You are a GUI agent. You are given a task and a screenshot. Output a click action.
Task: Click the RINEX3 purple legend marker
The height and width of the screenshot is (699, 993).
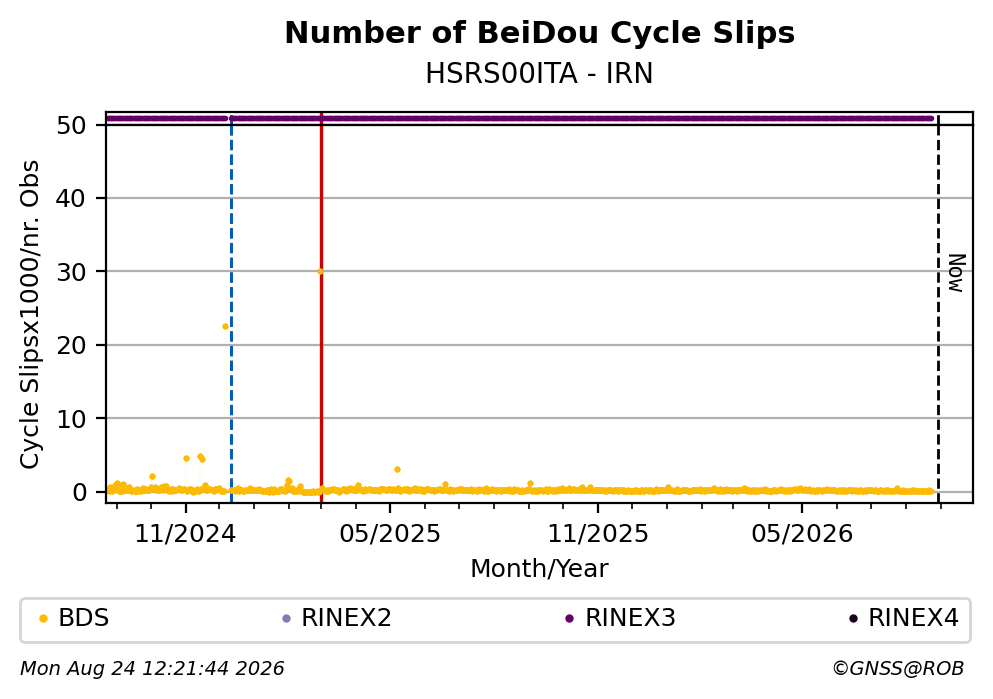point(569,619)
